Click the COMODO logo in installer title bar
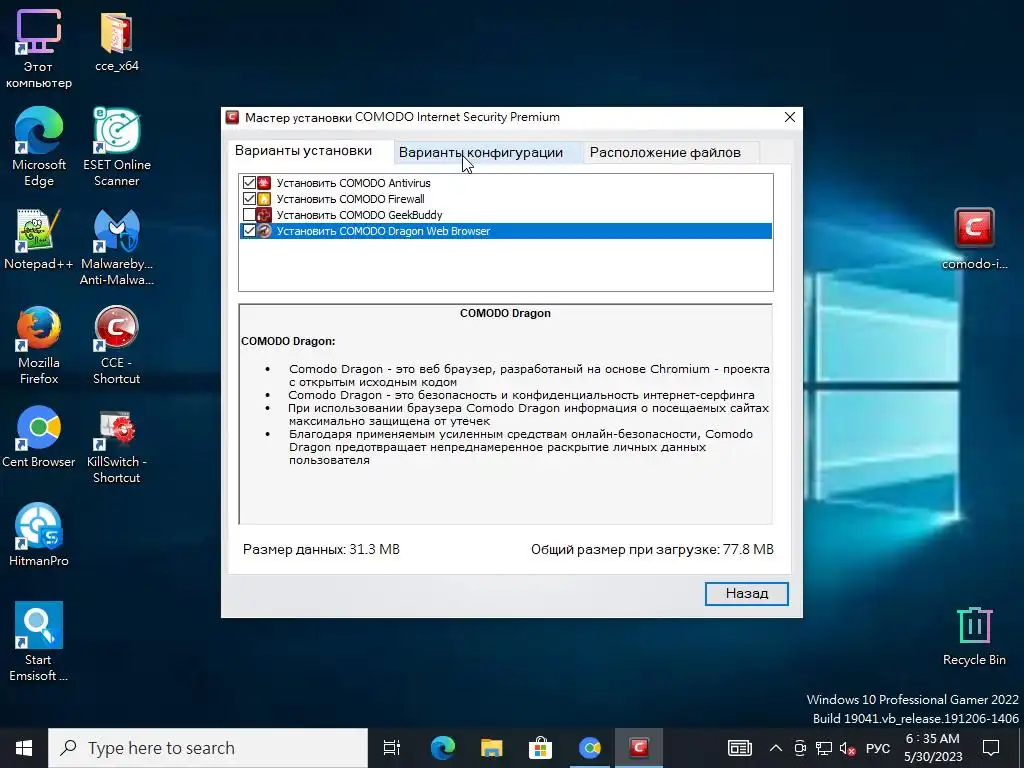The image size is (1024, 768). click(232, 117)
